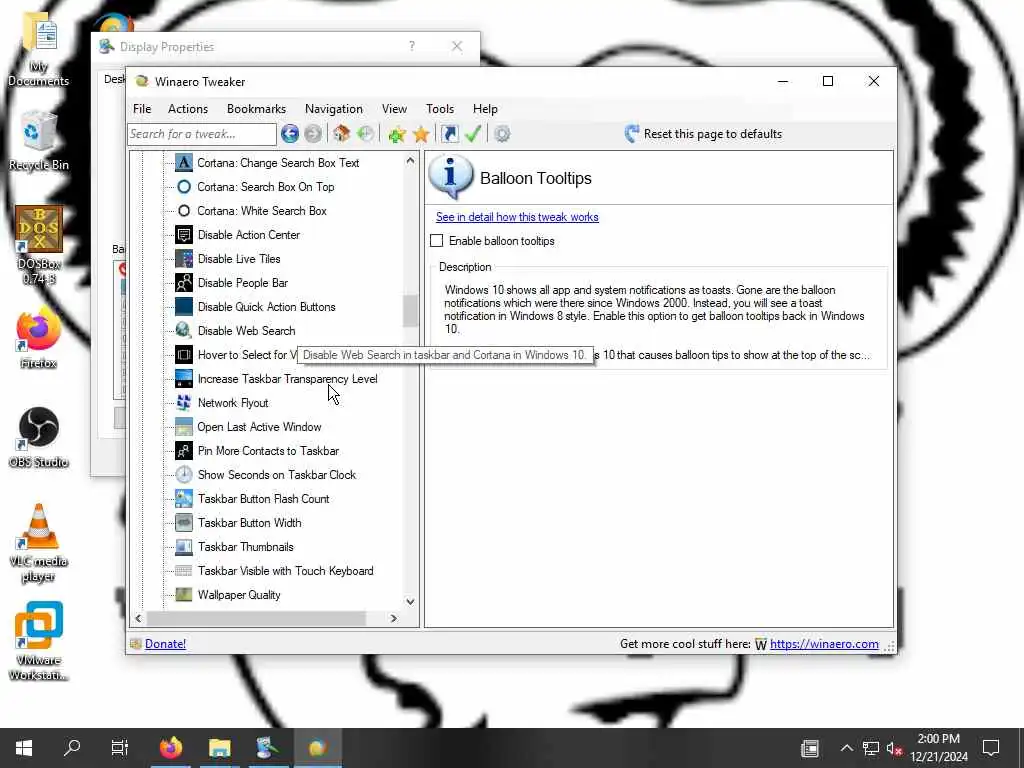
Task: Go to the Home page icon
Action: pos(342,134)
